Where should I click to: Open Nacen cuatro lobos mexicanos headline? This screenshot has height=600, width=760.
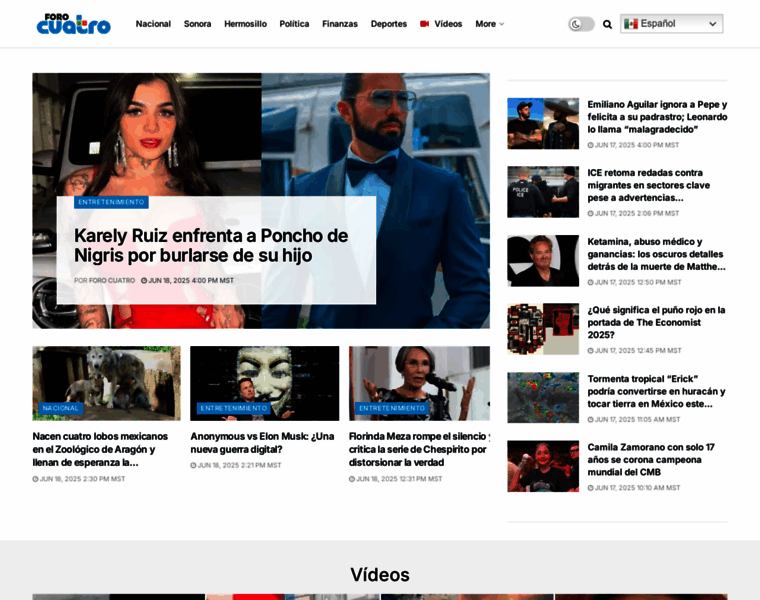pyautogui.click(x=100, y=449)
